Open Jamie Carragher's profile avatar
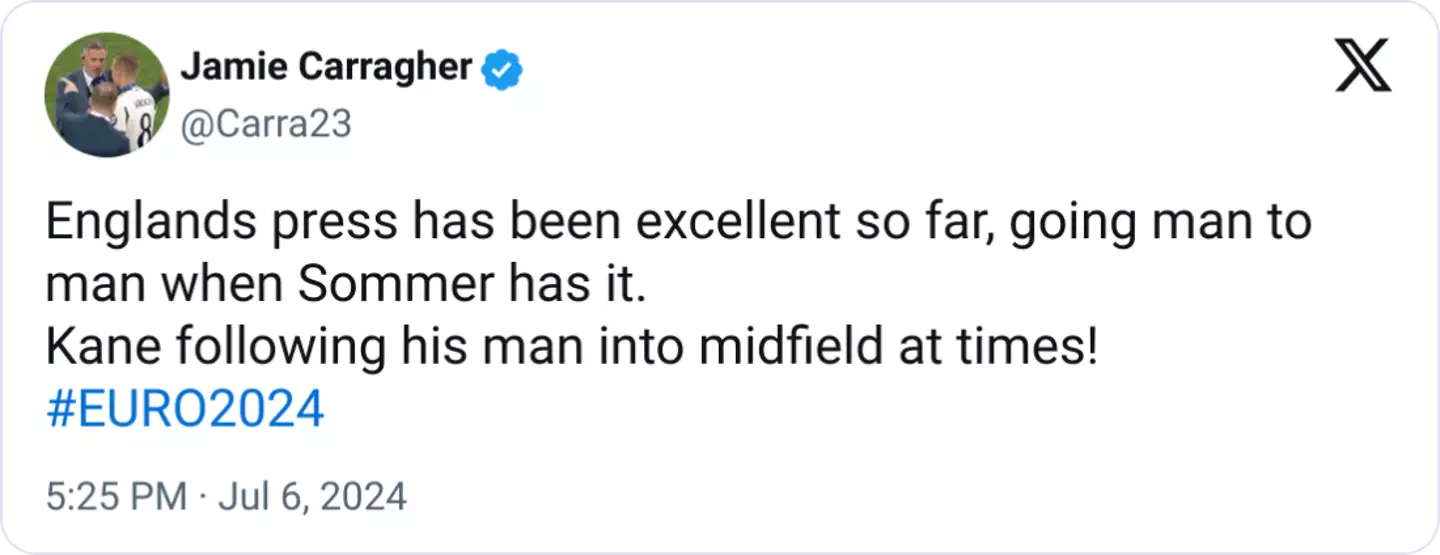This screenshot has height=555, width=1440. coord(107,95)
